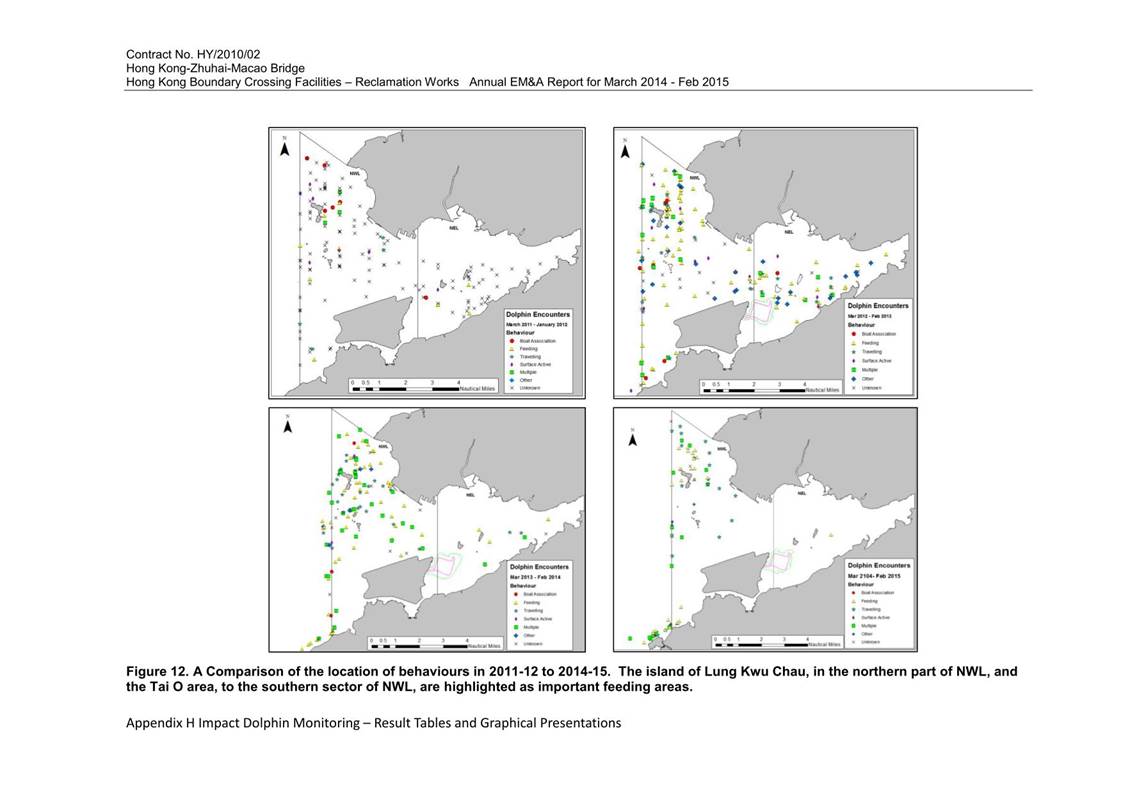1123x794 pixels.
Task: Click the "Appendix H Impact Dolphin Monitoring" footer
Action: [373, 723]
